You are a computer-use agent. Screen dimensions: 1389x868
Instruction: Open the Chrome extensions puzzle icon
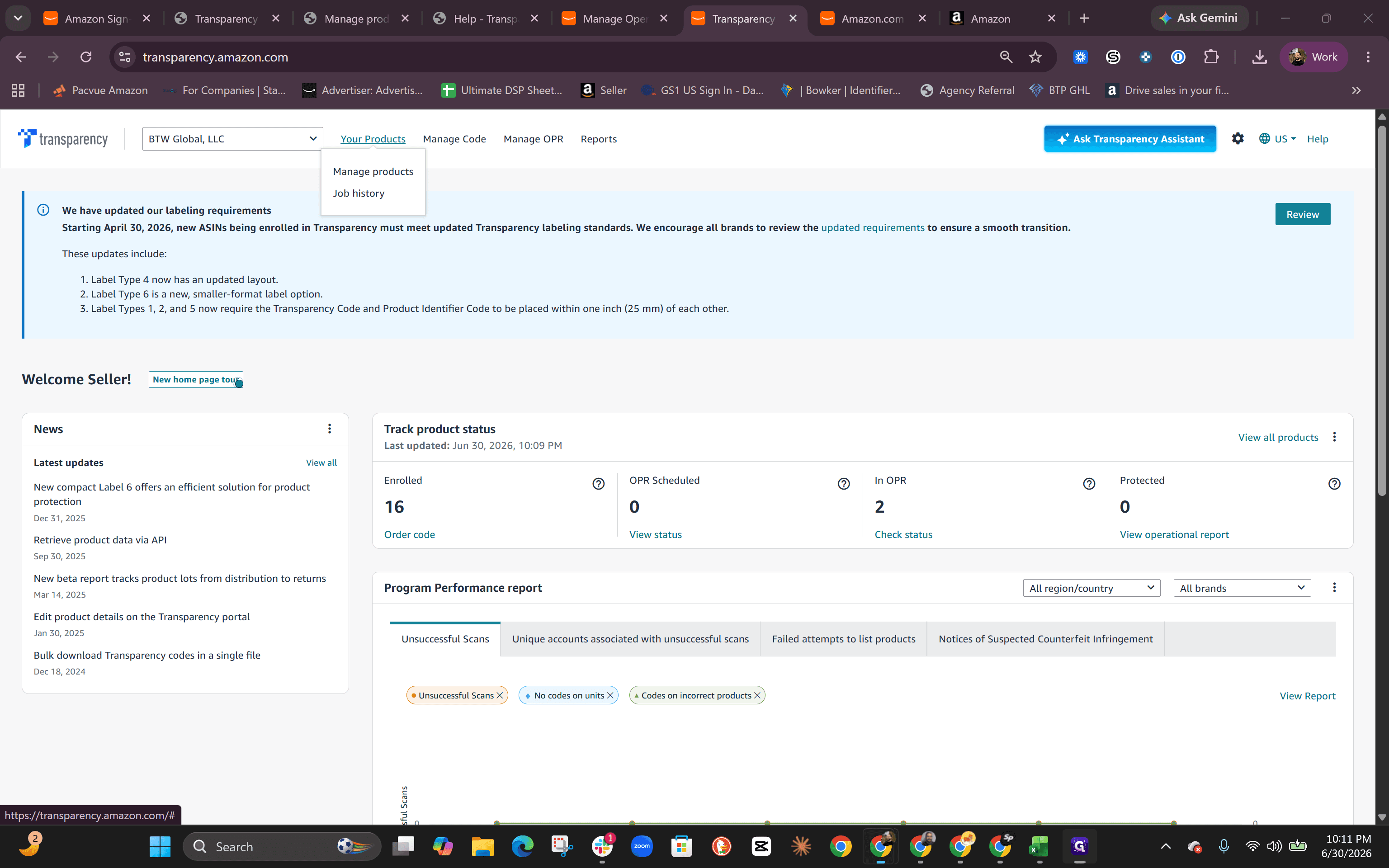(x=1210, y=57)
